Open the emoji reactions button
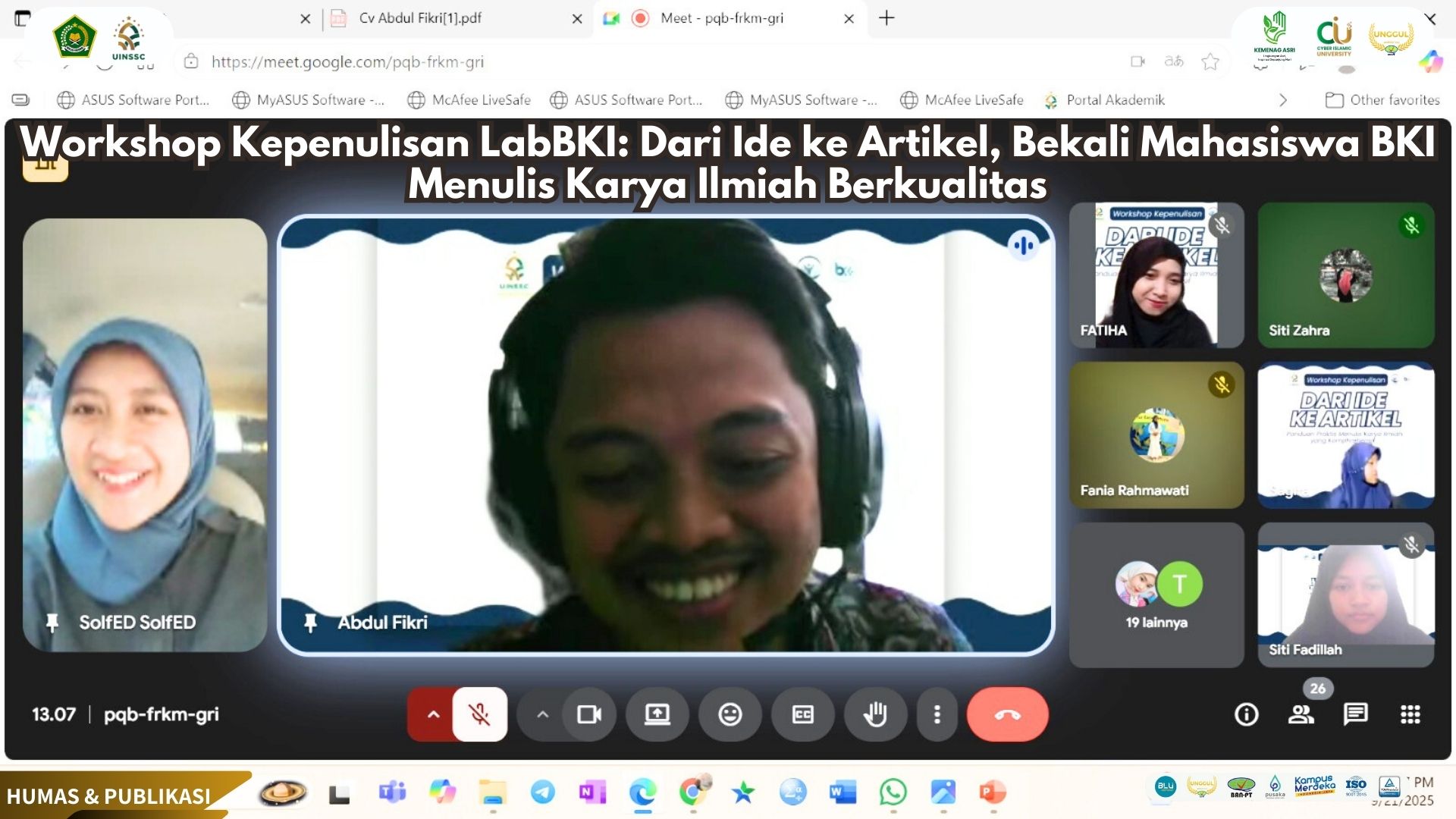Viewport: 1456px width, 819px height. [730, 714]
